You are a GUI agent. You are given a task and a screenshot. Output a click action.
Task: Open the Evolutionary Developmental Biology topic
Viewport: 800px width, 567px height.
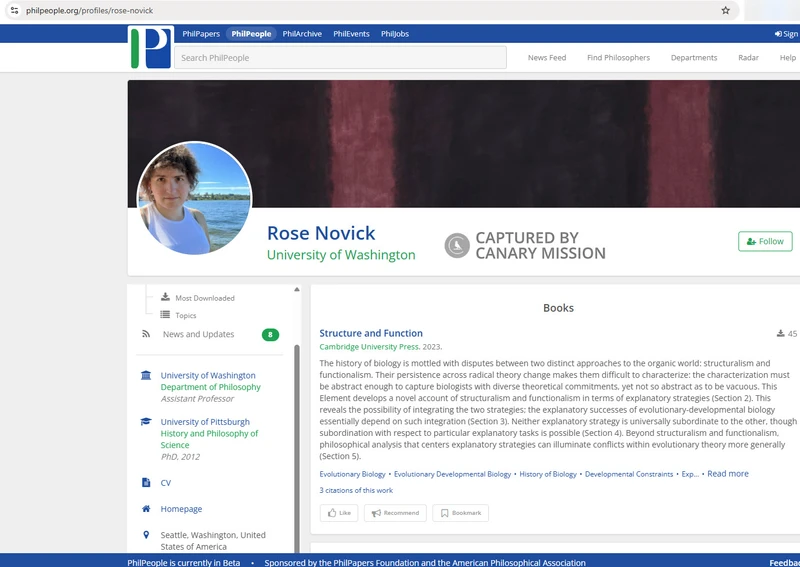point(453,474)
